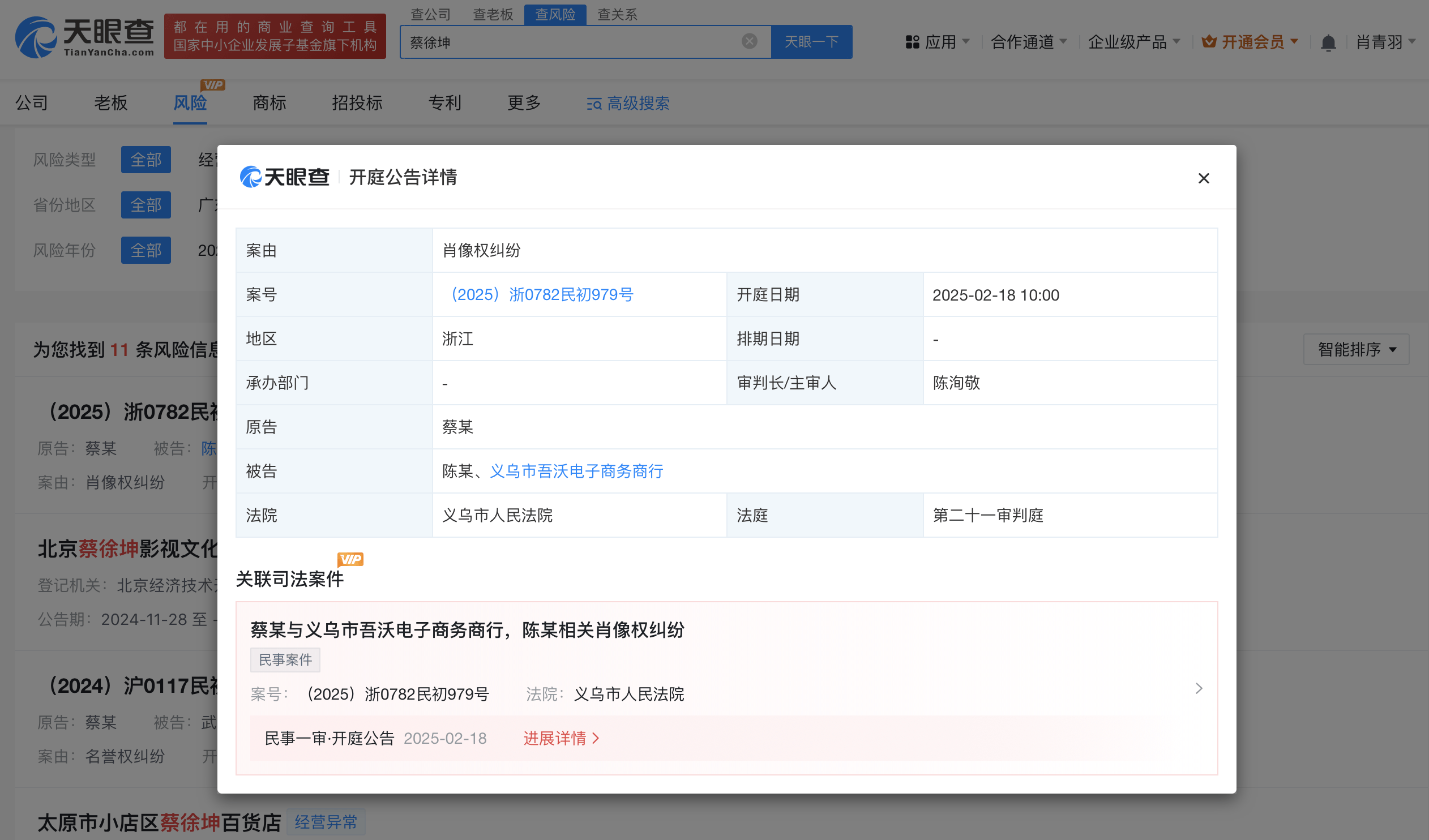Open background result (2024)沪0117民
This screenshot has width=1429, height=840.
click(x=131, y=686)
